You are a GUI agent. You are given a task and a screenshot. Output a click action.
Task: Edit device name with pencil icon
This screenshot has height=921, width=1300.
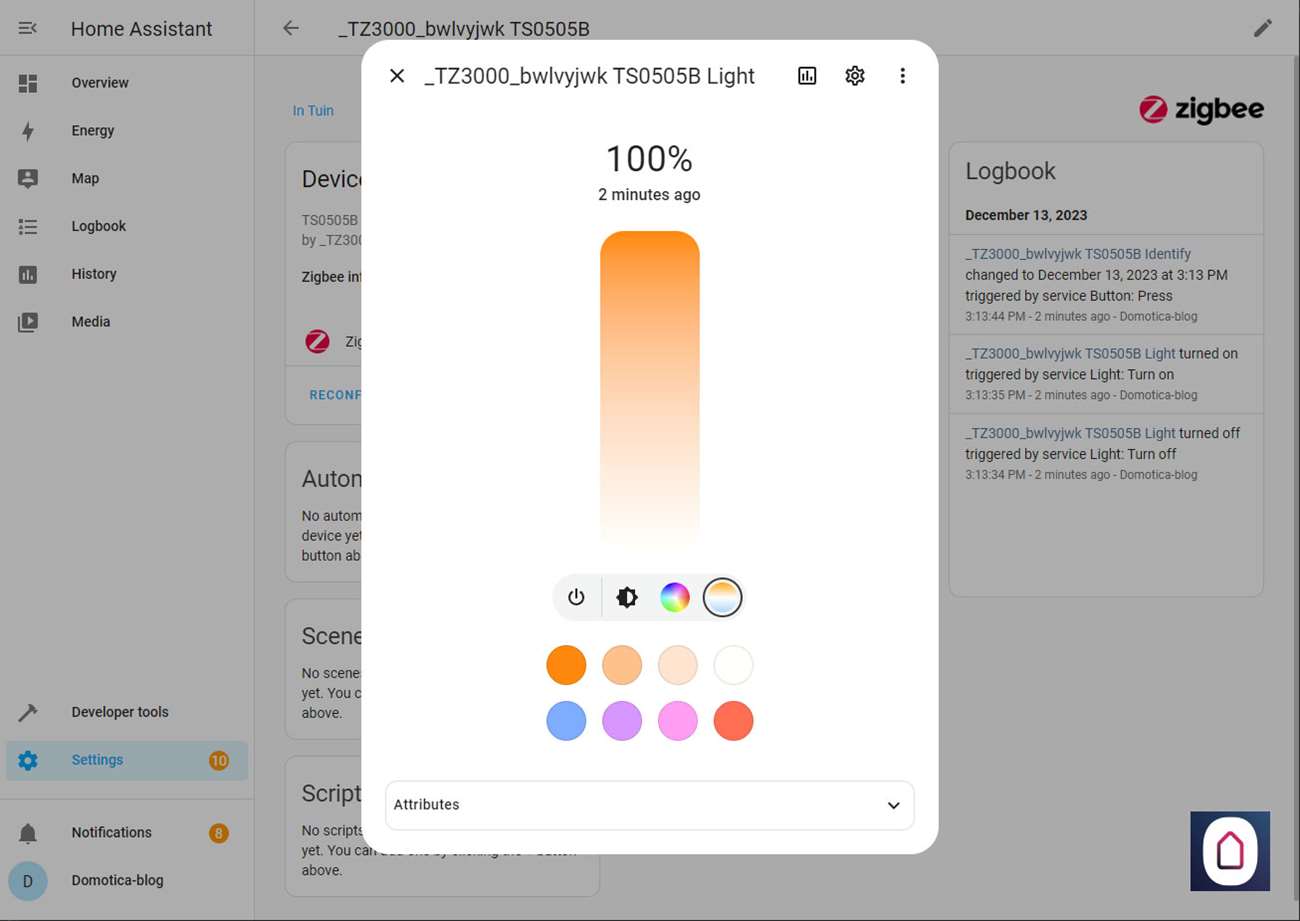tap(1263, 28)
